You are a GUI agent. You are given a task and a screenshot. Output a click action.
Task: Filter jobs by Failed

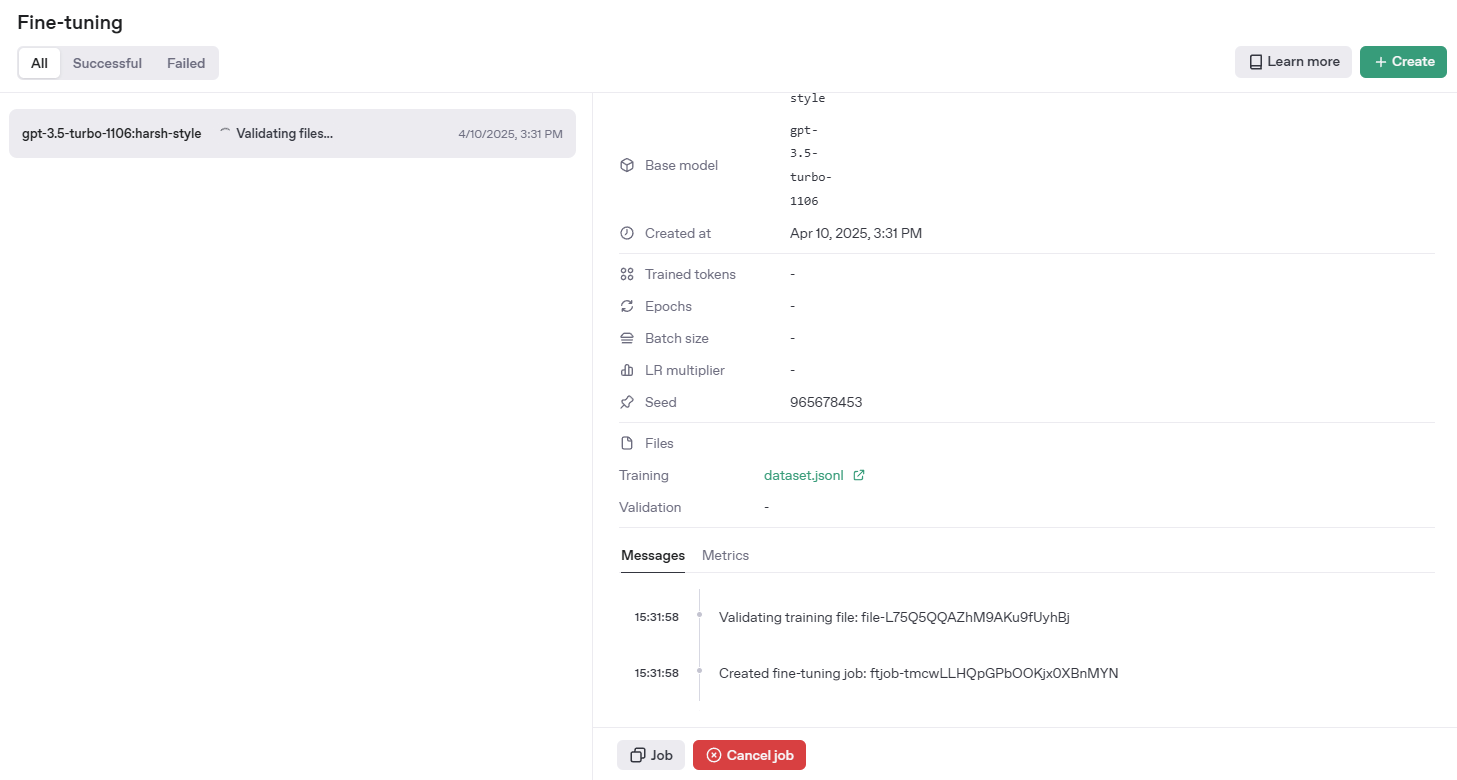186,63
